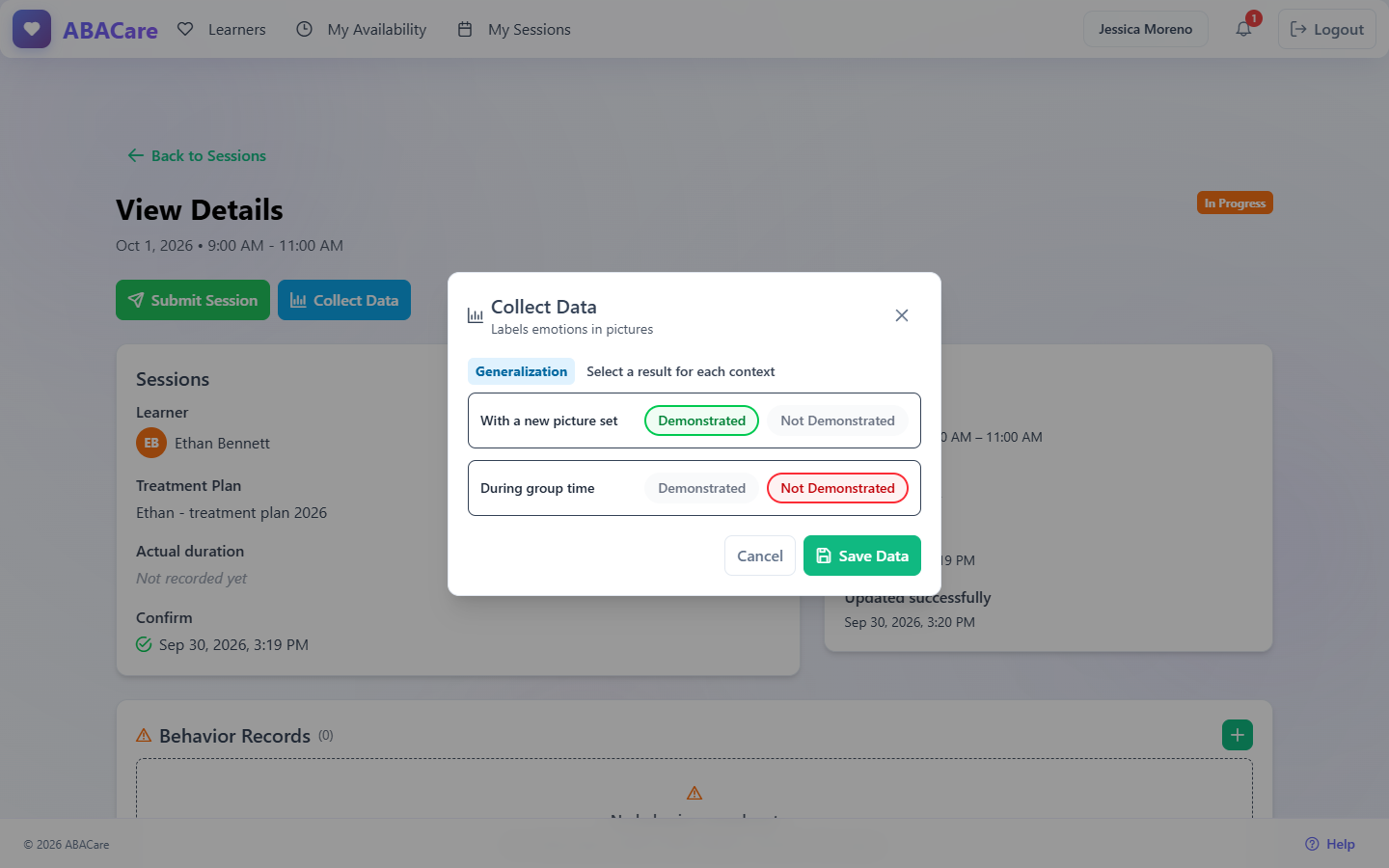The image size is (1389, 868).
Task: Click the Behavior Records heading
Action: click(x=234, y=736)
